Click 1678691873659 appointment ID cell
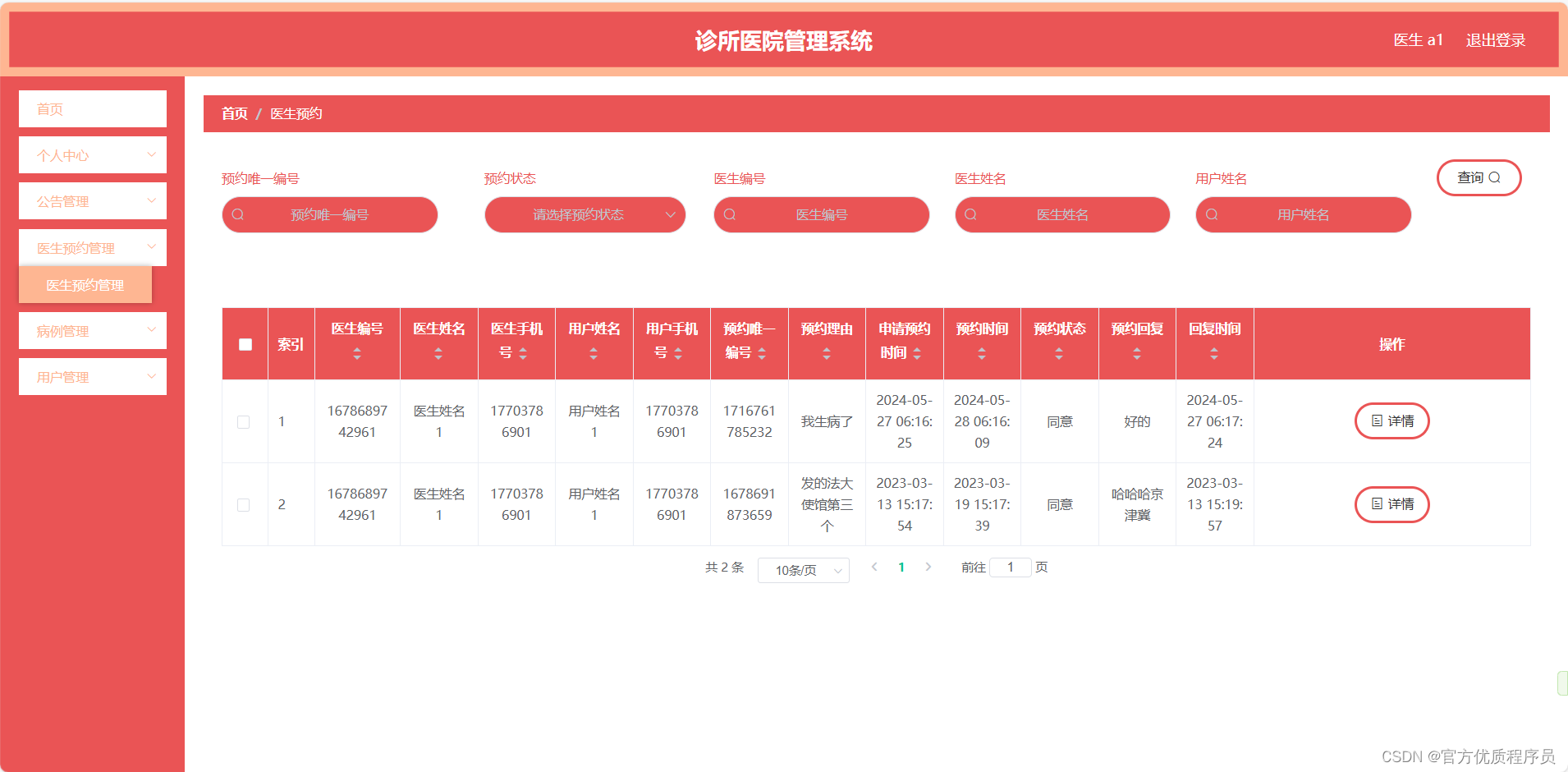This screenshot has width=1568, height=772. click(750, 504)
